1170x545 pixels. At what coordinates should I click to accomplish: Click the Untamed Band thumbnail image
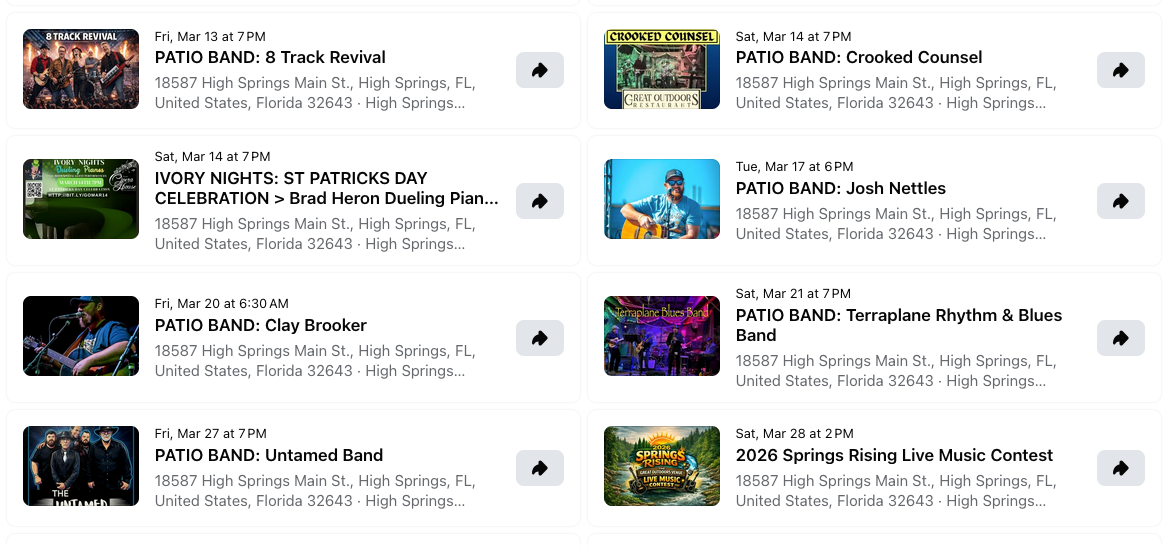(81, 466)
